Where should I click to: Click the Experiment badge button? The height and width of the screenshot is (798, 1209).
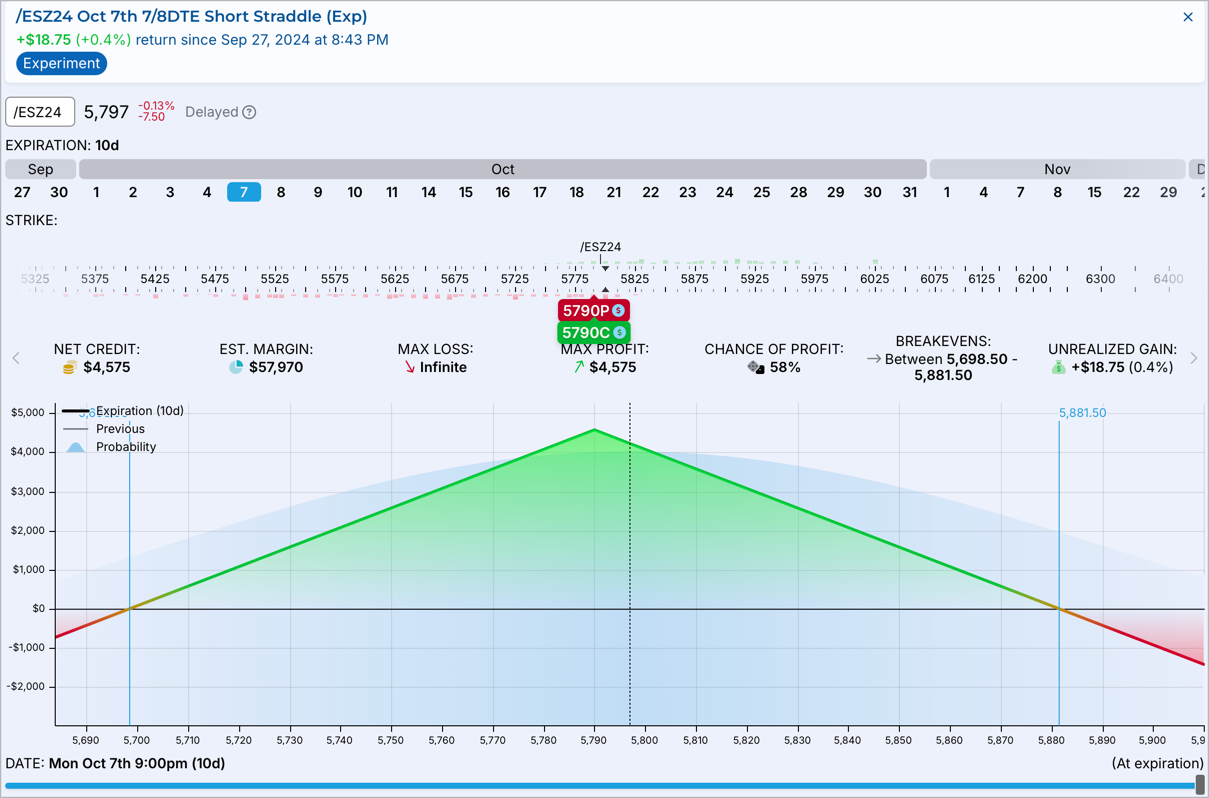tap(61, 63)
